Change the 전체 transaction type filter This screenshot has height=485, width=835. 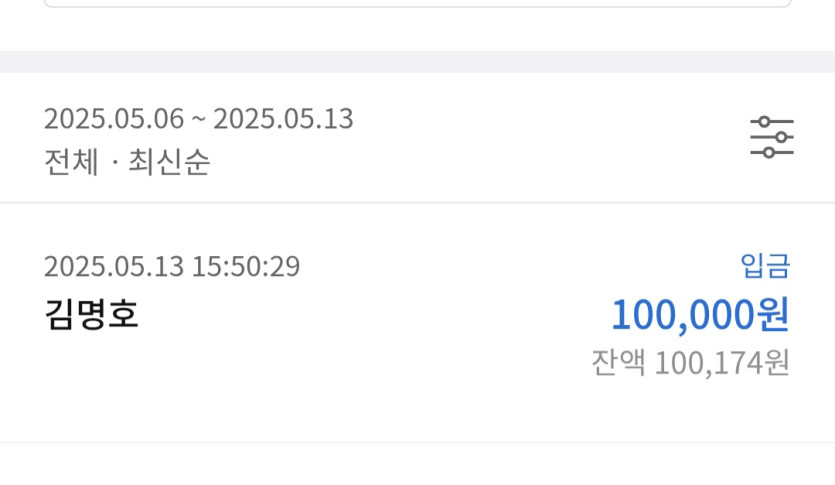[71, 161]
